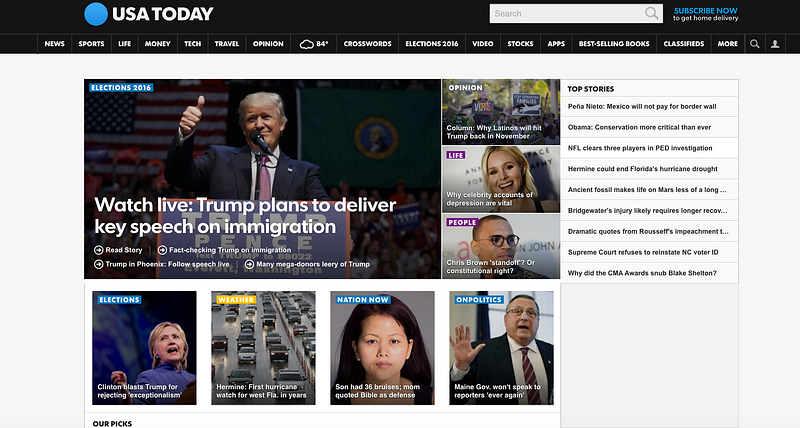Open Rousseff's impeachment quotes story

(x=648, y=232)
